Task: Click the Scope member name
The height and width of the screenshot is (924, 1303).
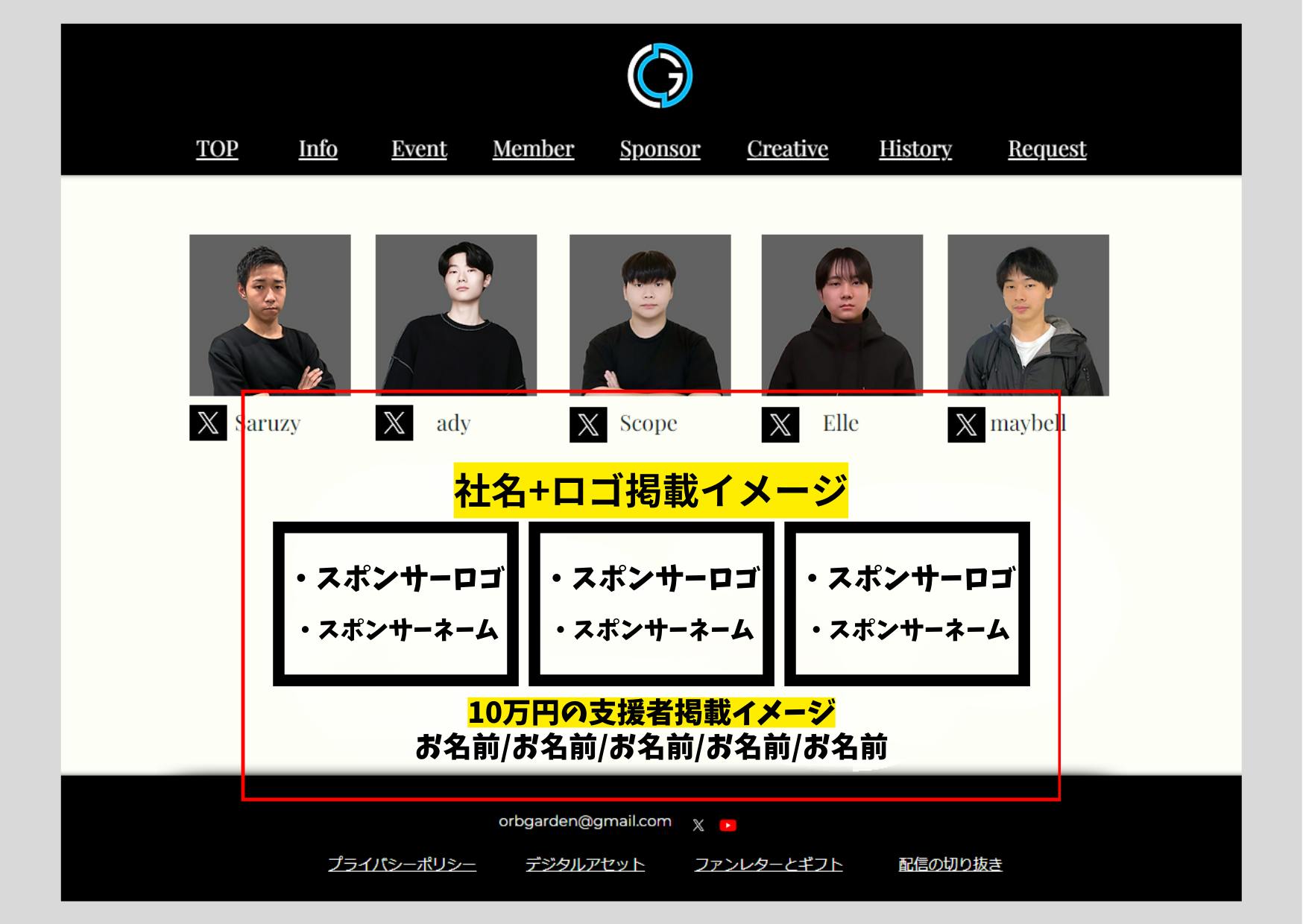Action: (x=649, y=423)
